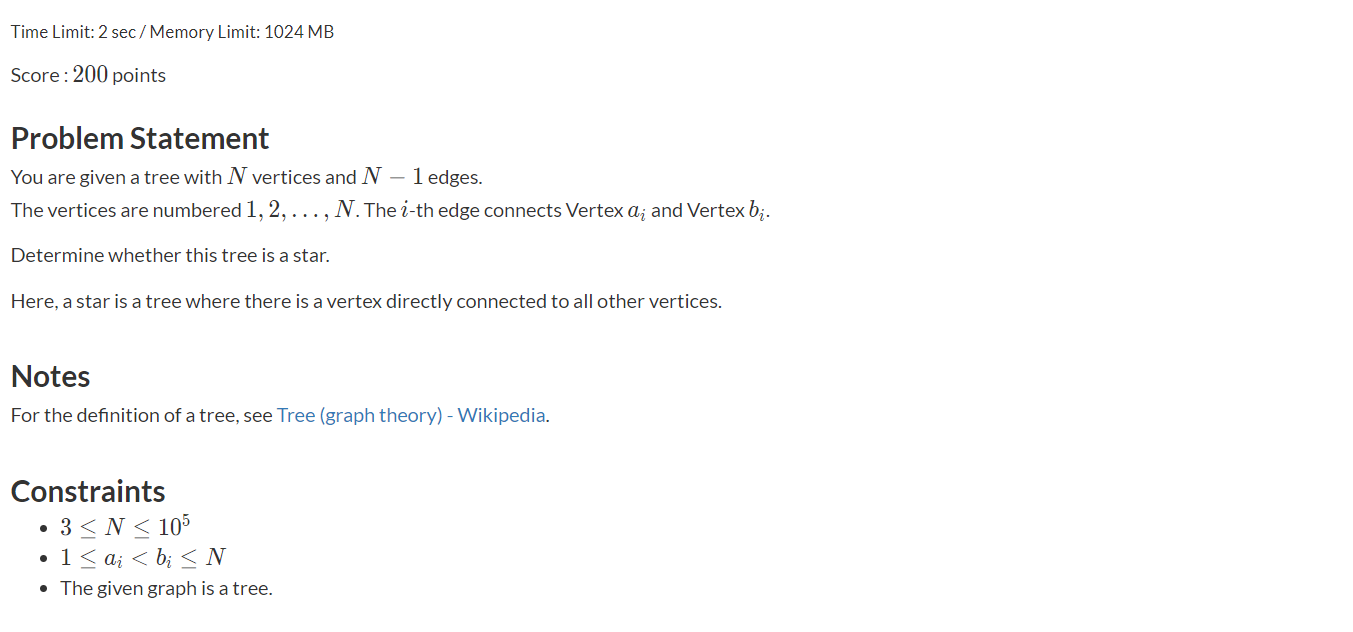The height and width of the screenshot is (632, 1353).
Task: Click the line You are given a tree with N vertices
Action: click(247, 177)
